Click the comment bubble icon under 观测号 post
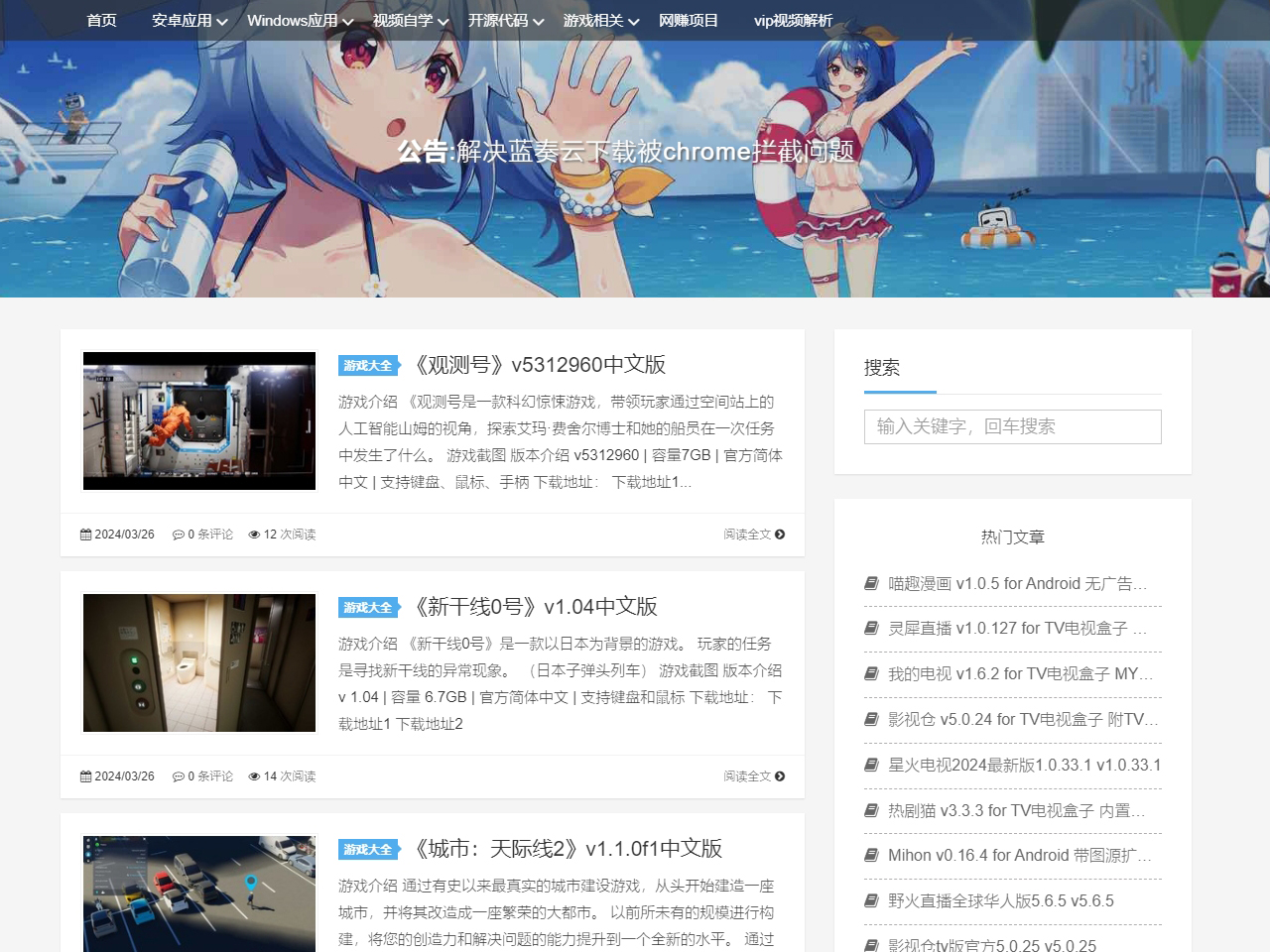This screenshot has height=952, width=1270. pyautogui.click(x=179, y=535)
